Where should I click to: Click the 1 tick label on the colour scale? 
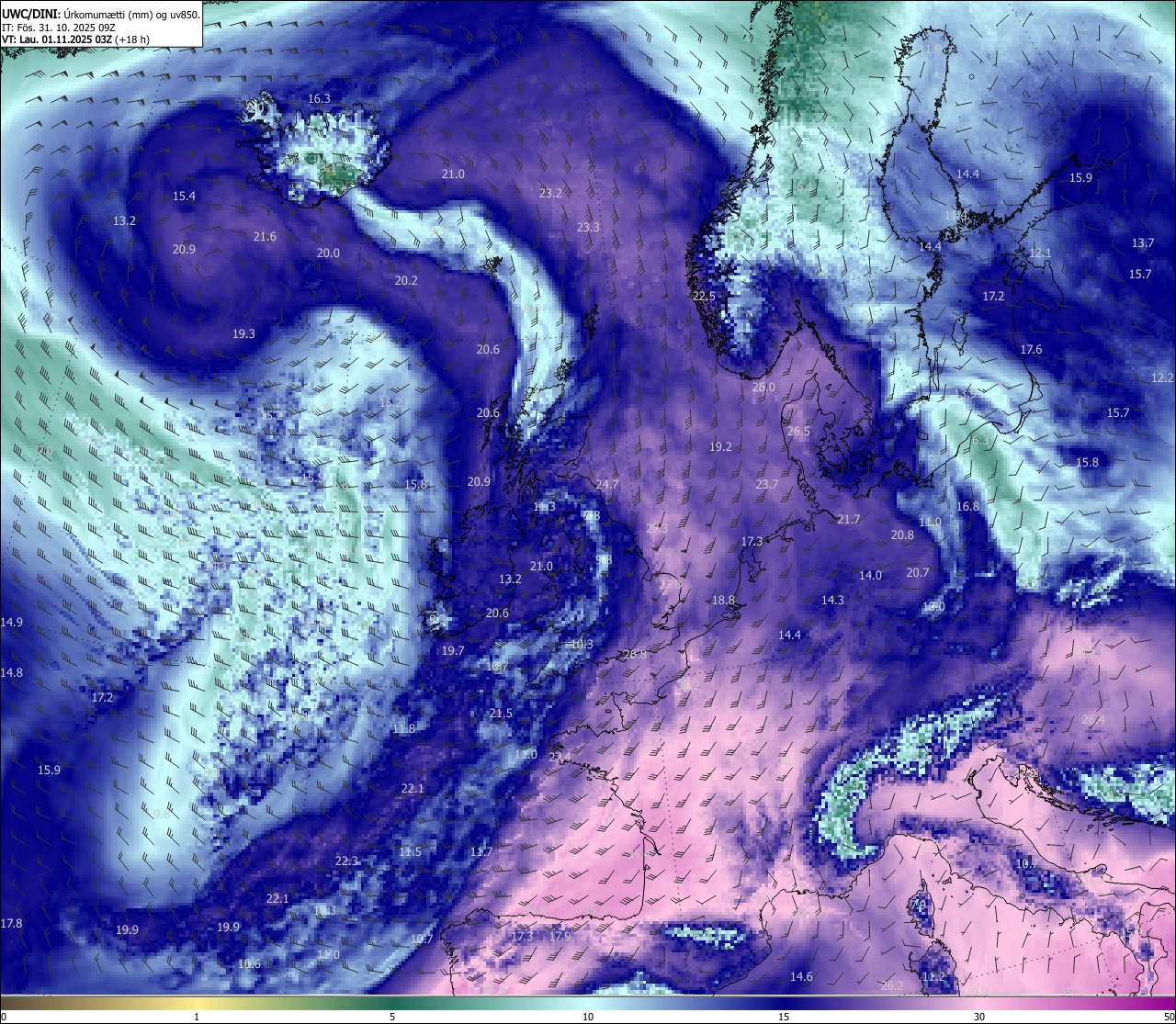tap(197, 1017)
